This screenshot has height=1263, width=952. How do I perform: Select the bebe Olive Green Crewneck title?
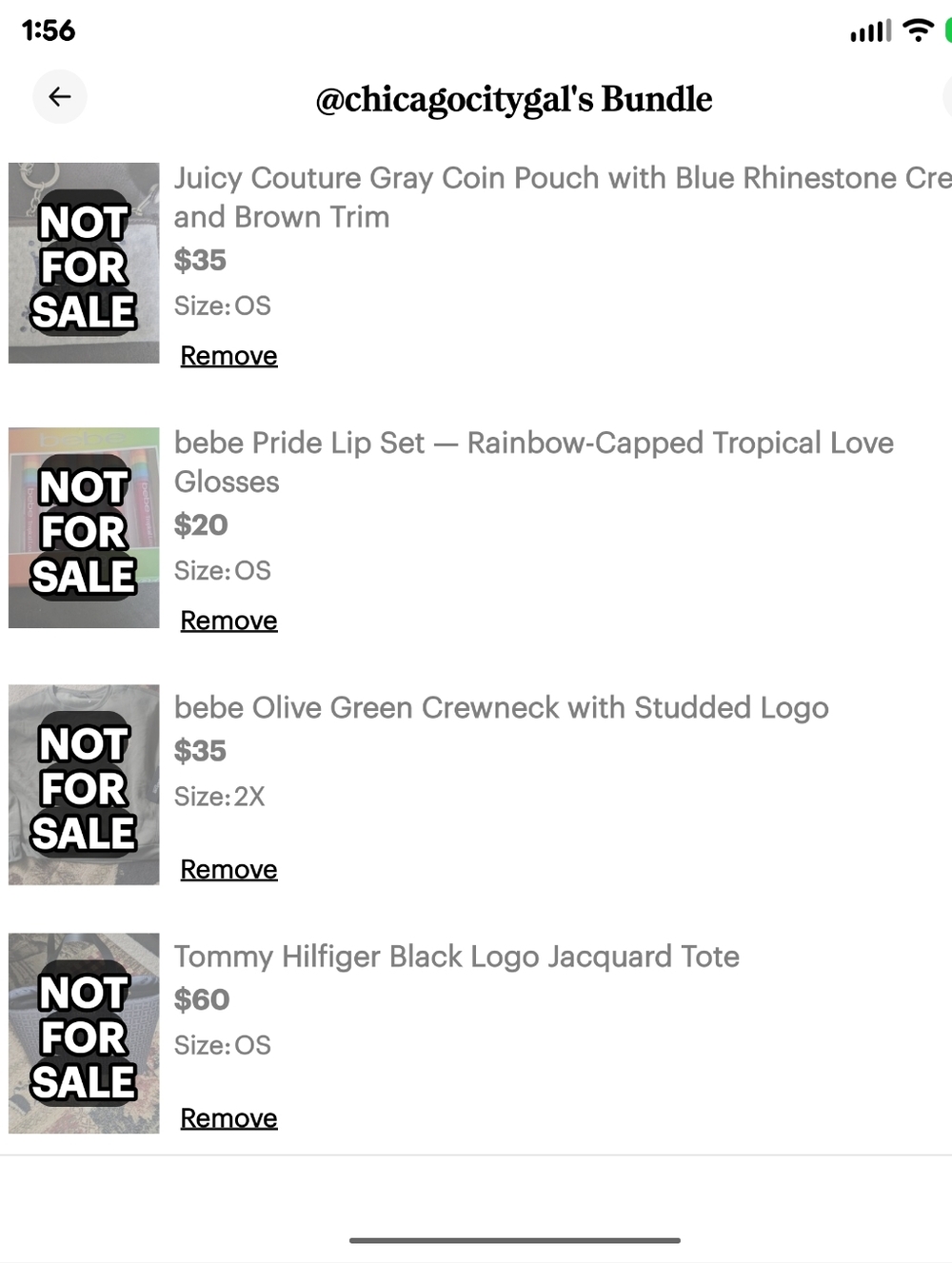pos(501,708)
